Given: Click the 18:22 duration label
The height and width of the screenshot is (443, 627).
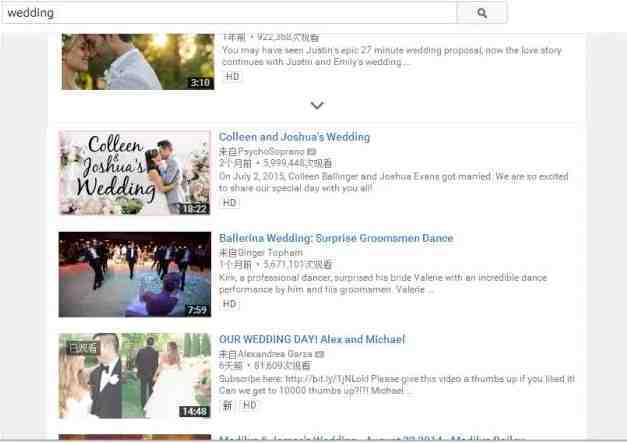Looking at the screenshot, I should [x=194, y=209].
